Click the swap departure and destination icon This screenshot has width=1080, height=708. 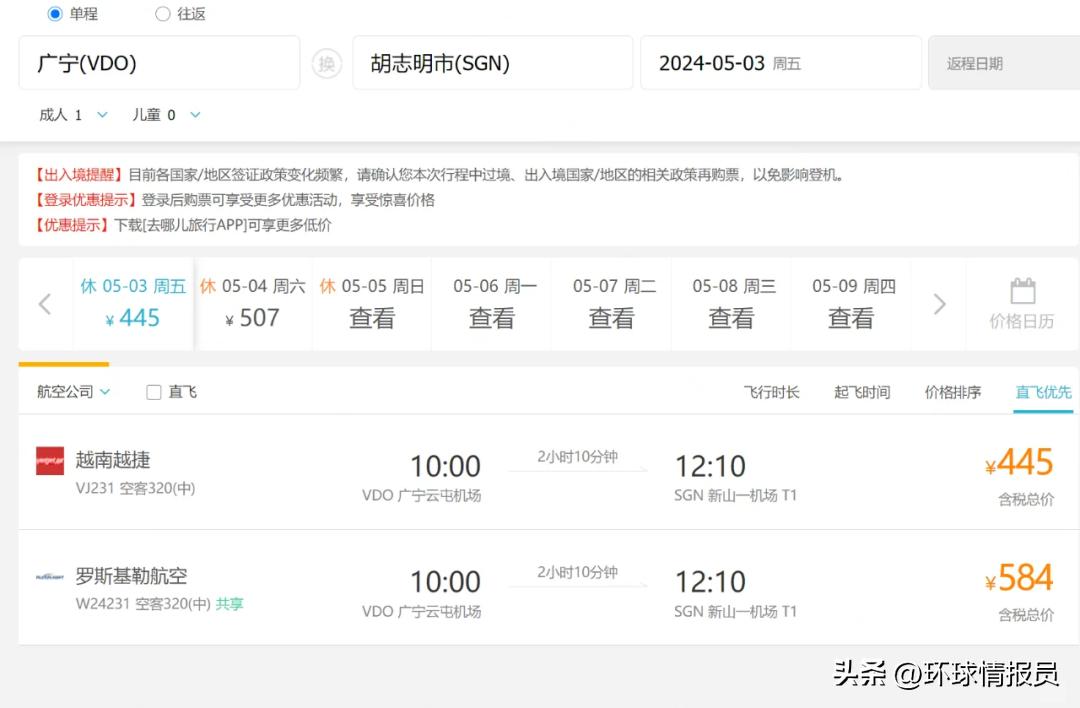point(326,62)
